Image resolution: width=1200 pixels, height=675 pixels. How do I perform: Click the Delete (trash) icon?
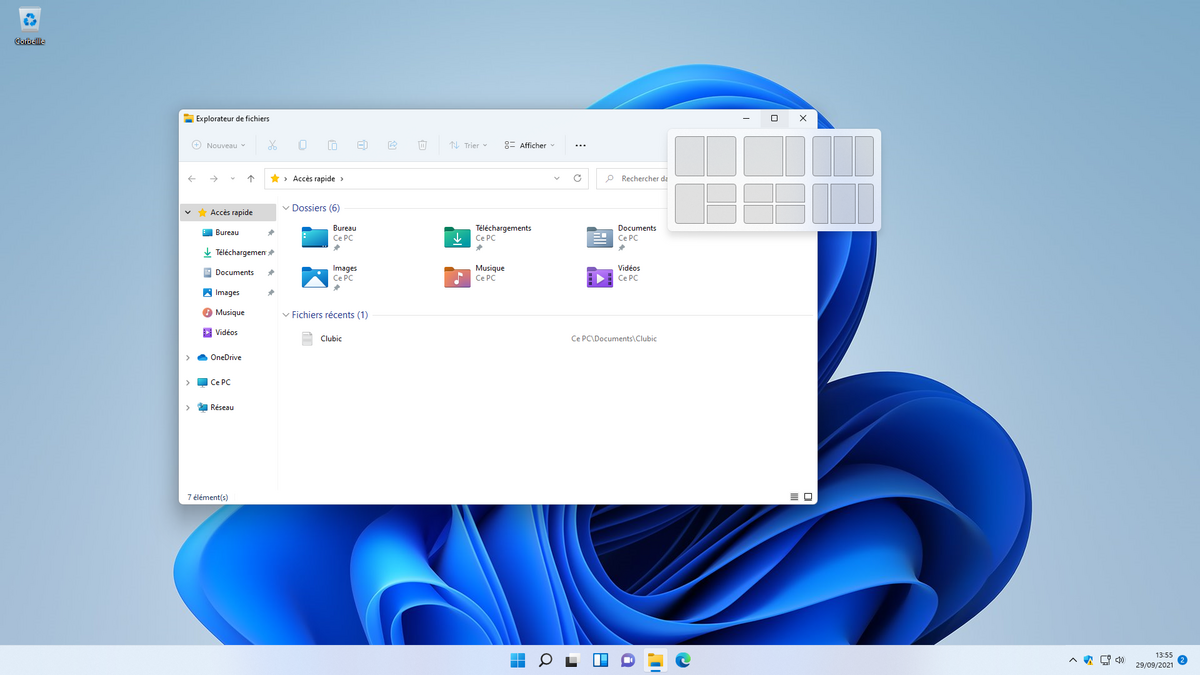pos(422,145)
